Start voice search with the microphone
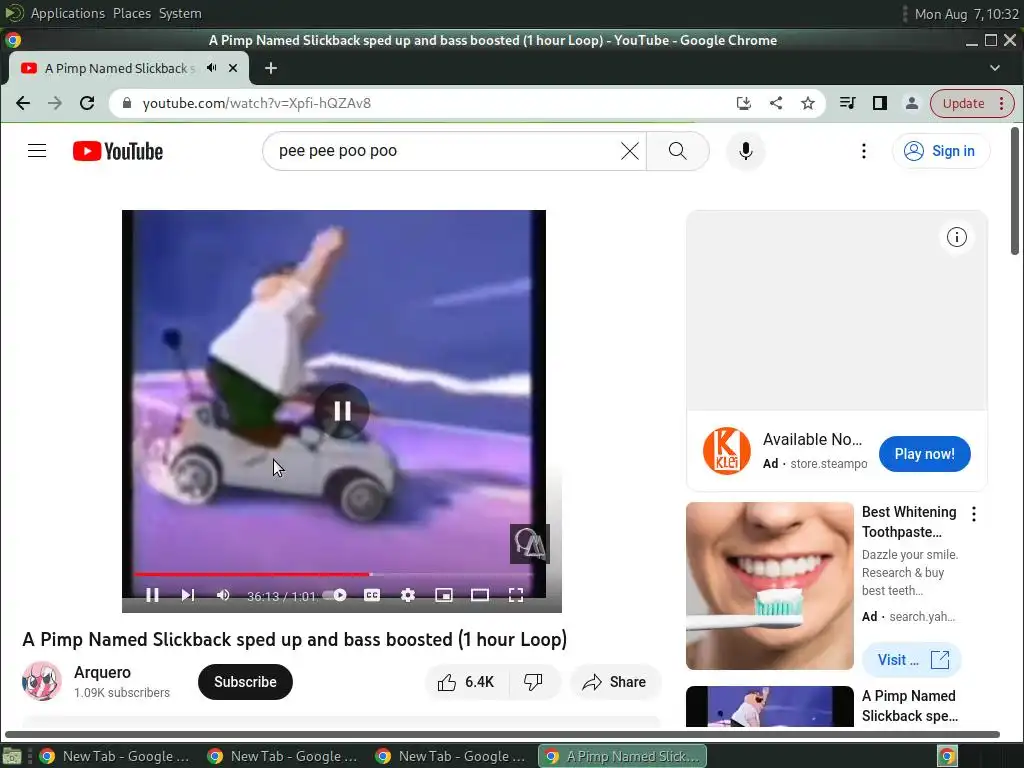Image resolution: width=1024 pixels, height=768 pixels. 745,151
